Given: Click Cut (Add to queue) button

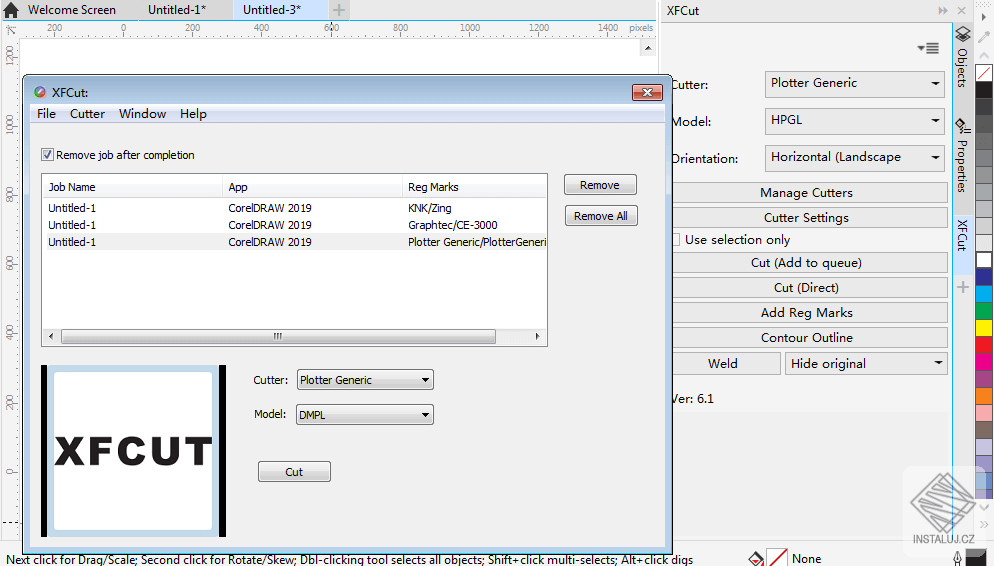Looking at the screenshot, I should click(806, 262).
